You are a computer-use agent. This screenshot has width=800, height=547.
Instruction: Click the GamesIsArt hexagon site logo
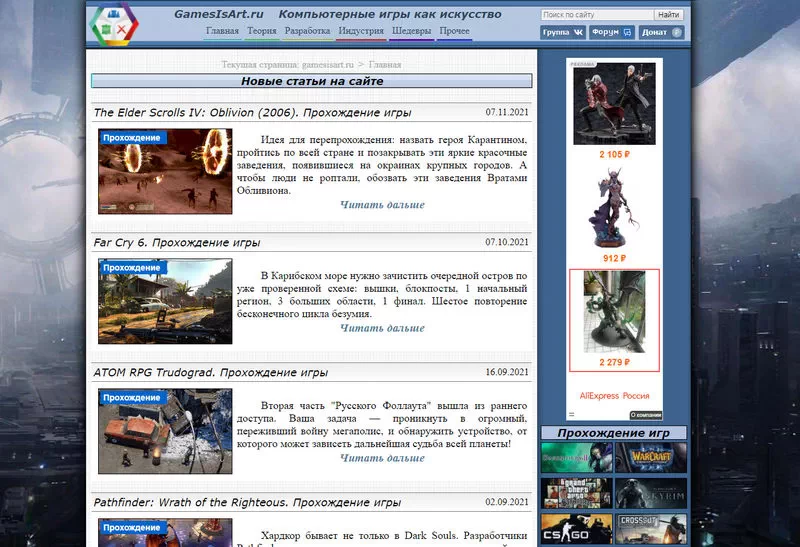click(x=114, y=24)
